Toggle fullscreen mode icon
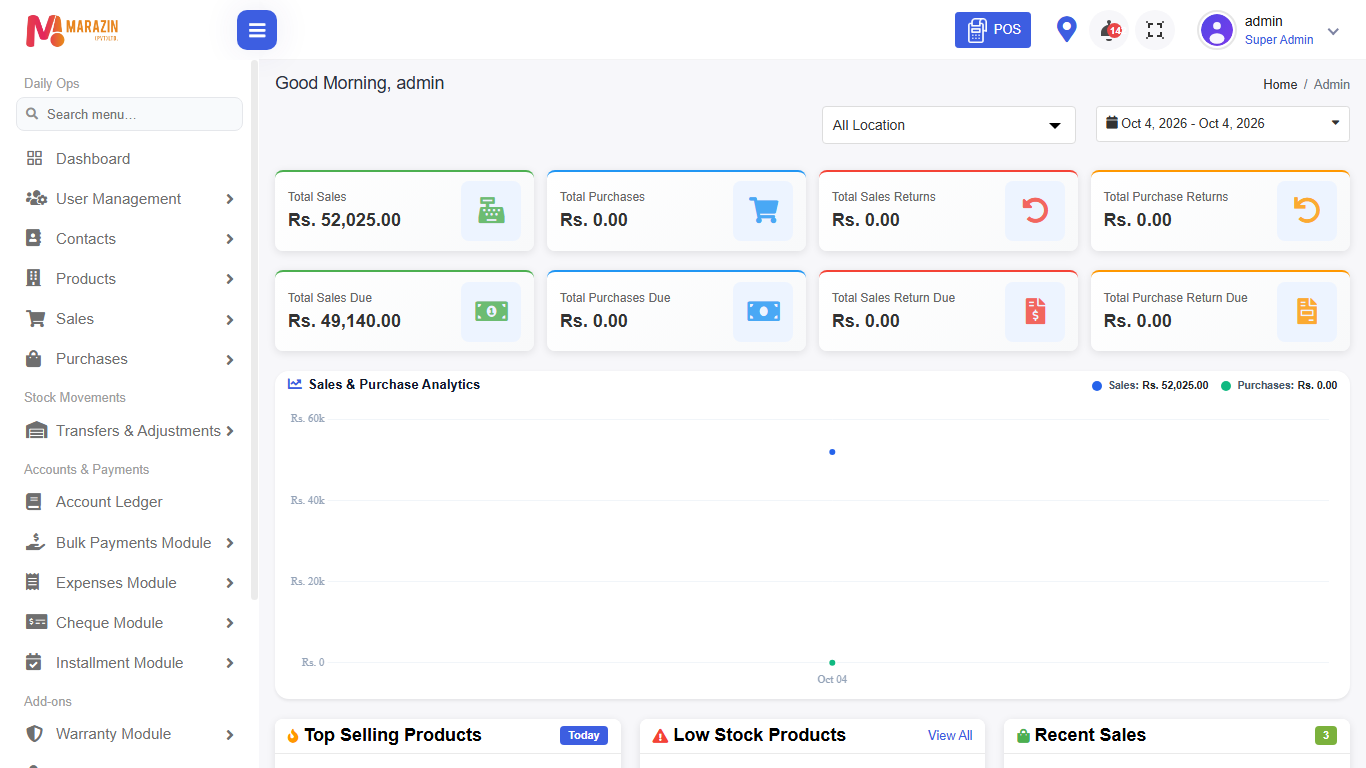This screenshot has width=1366, height=768. click(1155, 30)
